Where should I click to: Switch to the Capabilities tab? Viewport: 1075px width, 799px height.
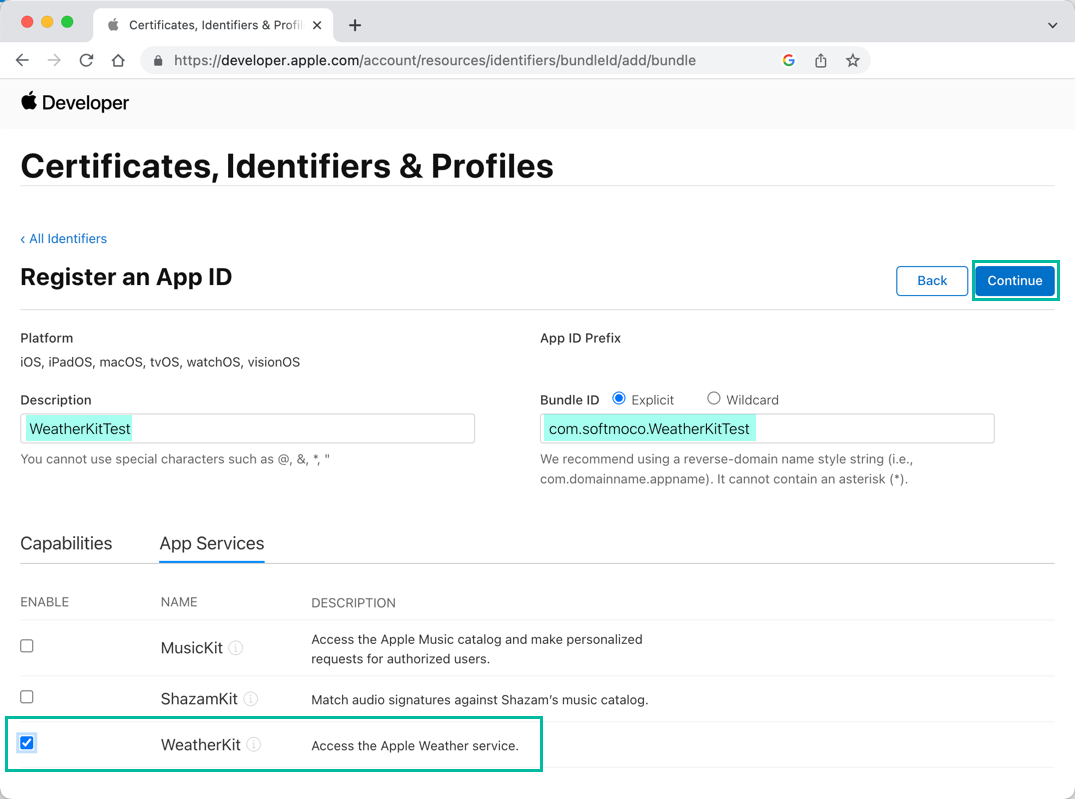coord(66,543)
